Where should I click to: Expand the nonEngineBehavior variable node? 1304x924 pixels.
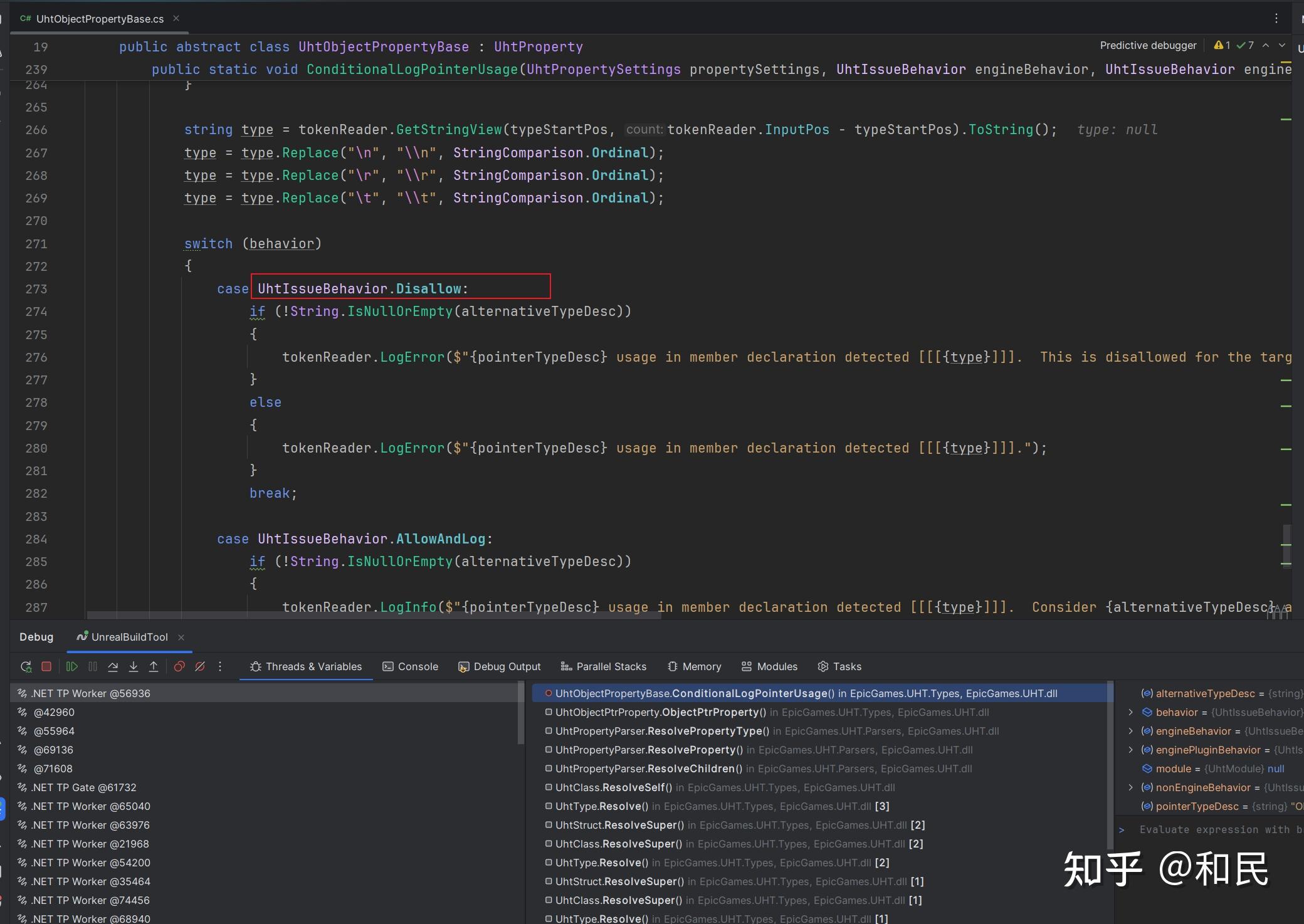[1130, 787]
